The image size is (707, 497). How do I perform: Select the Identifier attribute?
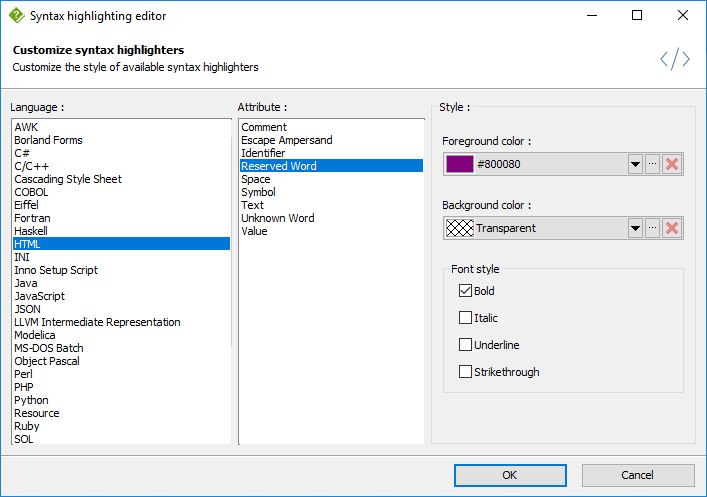coord(331,153)
